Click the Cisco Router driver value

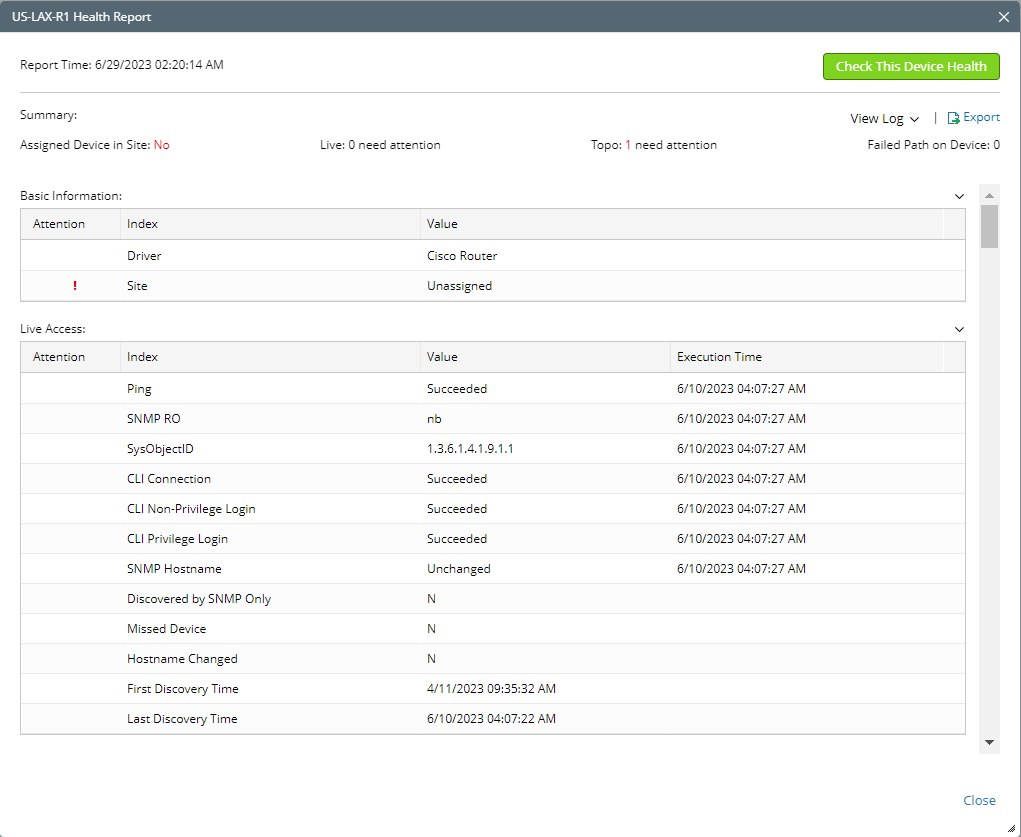pos(461,256)
